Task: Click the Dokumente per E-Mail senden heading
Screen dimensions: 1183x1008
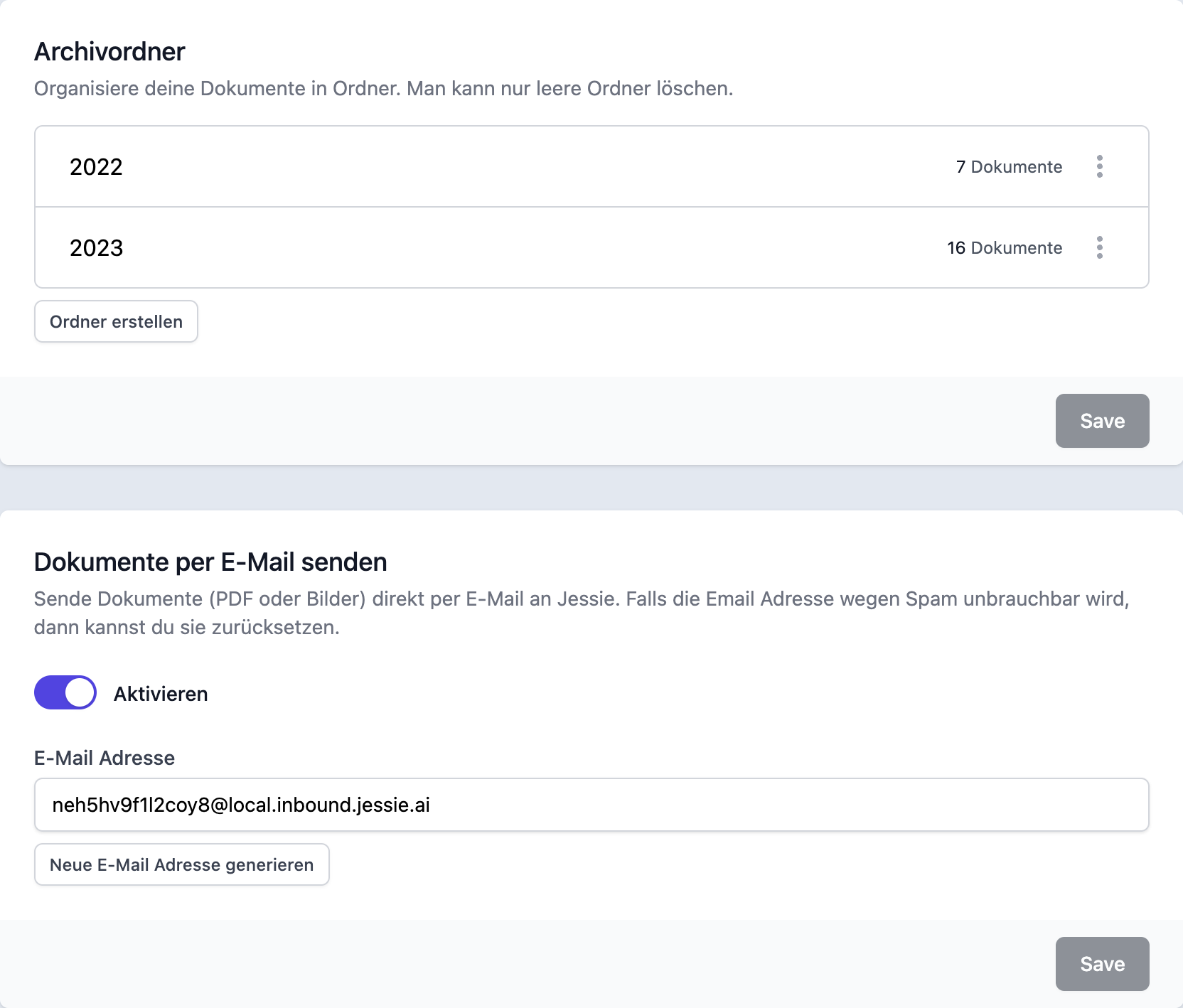Action: click(210, 562)
